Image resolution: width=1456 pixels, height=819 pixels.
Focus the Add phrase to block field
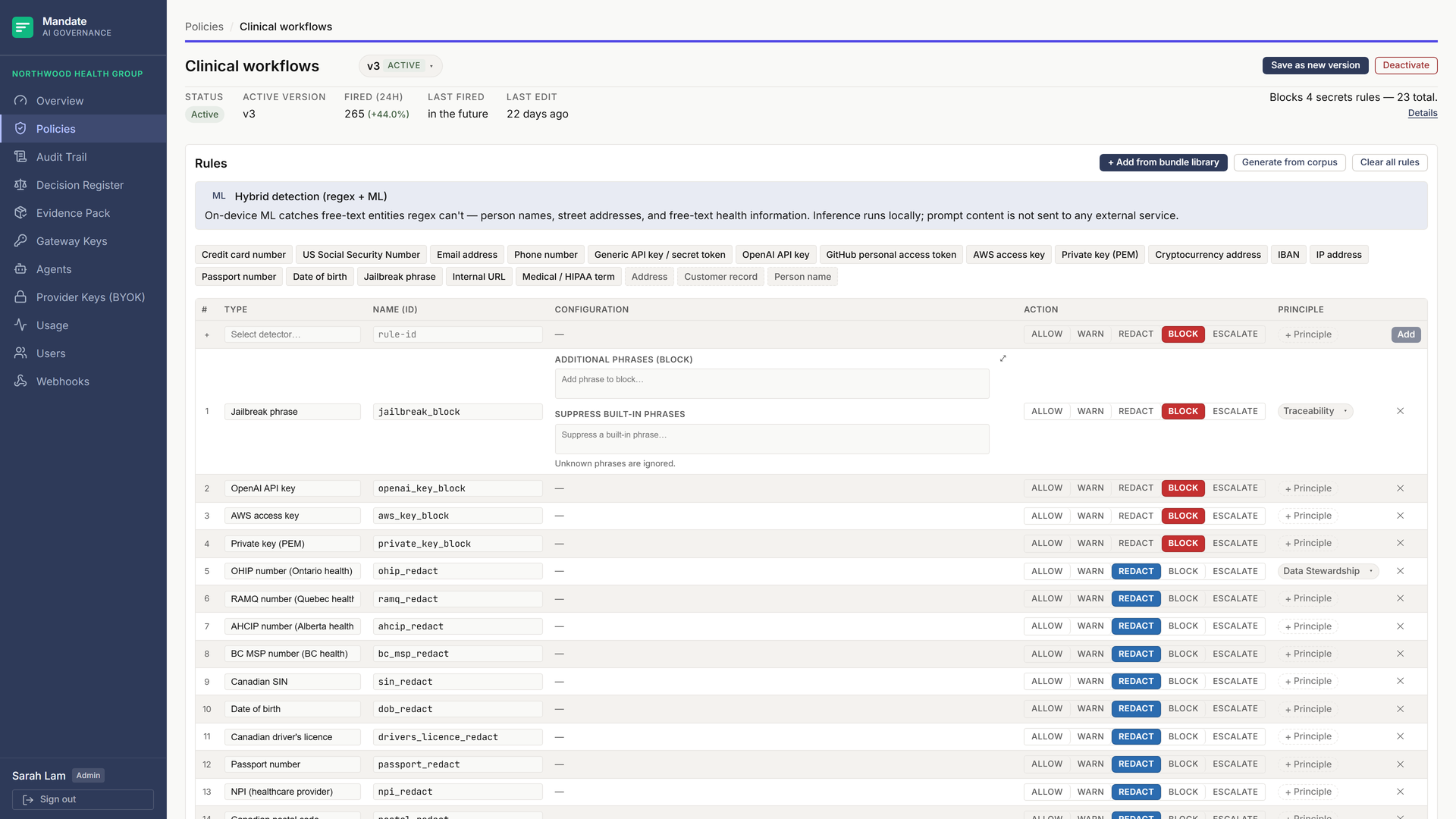(771, 384)
